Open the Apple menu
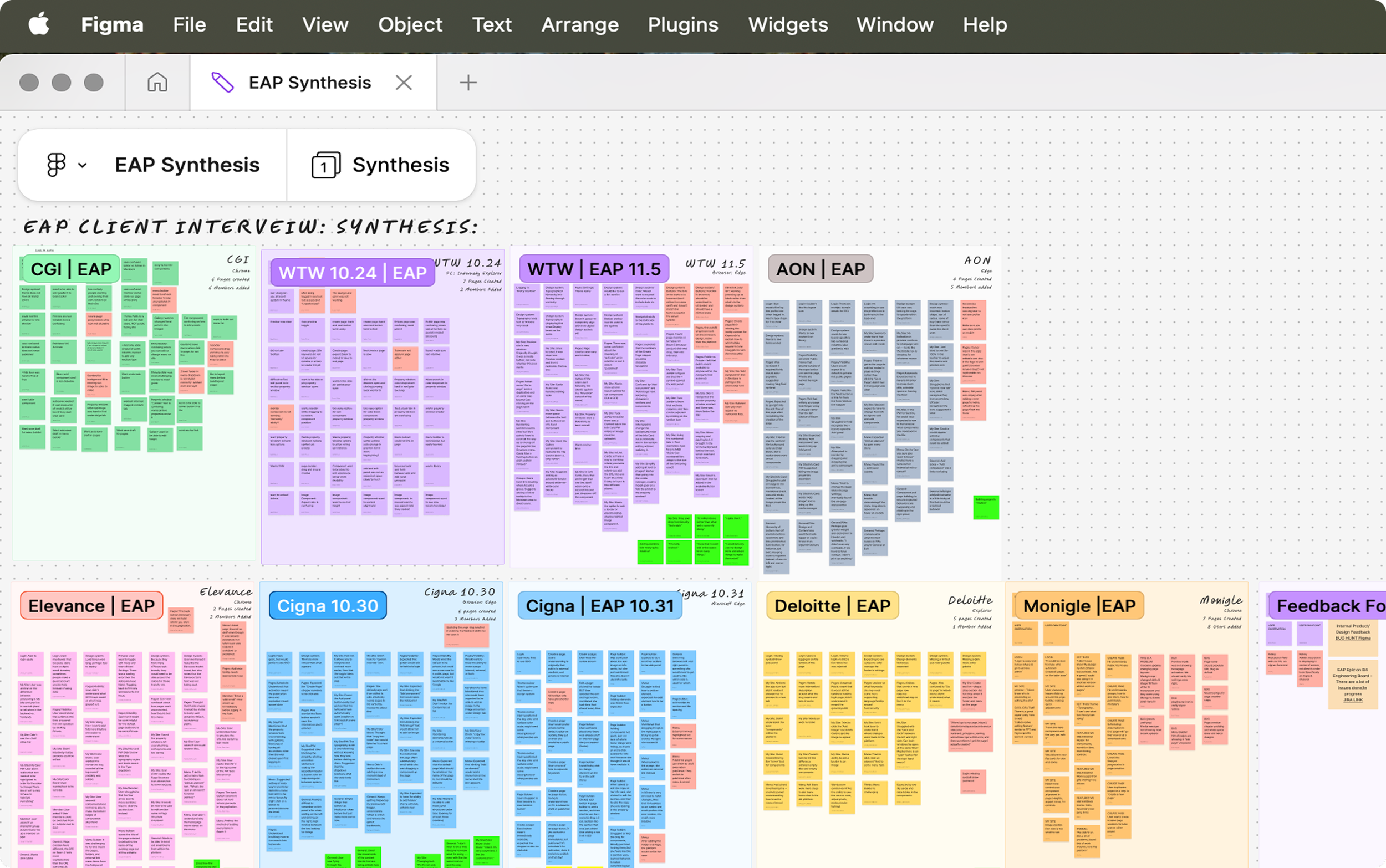1386x868 pixels. (x=38, y=25)
